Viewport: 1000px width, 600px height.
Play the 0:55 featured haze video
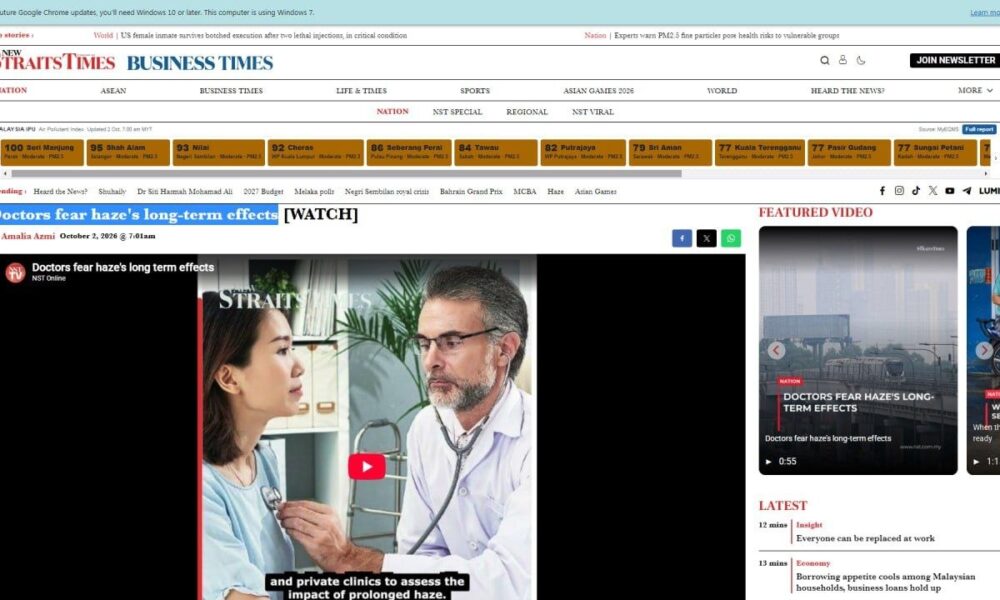coord(858,350)
